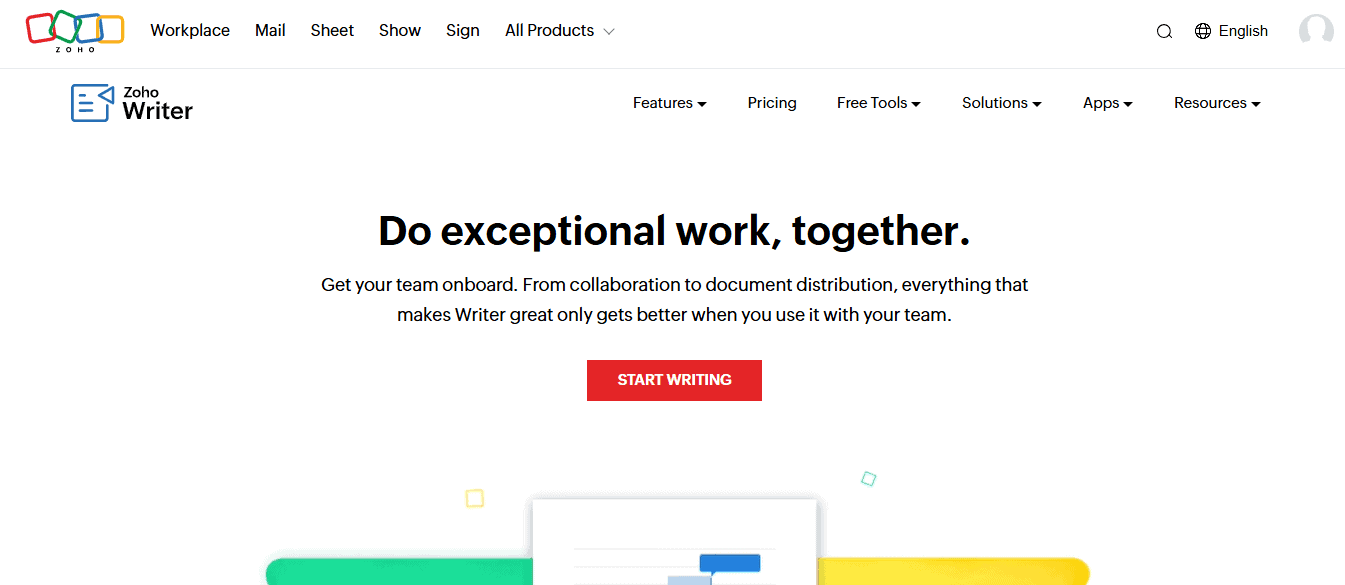Open the Pricing page
1345x585 pixels.
click(x=772, y=103)
